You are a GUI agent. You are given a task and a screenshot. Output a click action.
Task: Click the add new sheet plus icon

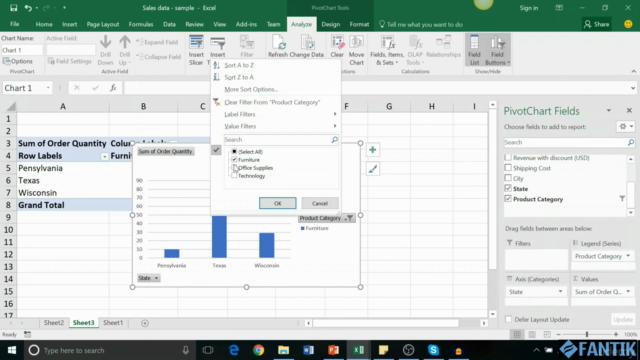coord(144,323)
